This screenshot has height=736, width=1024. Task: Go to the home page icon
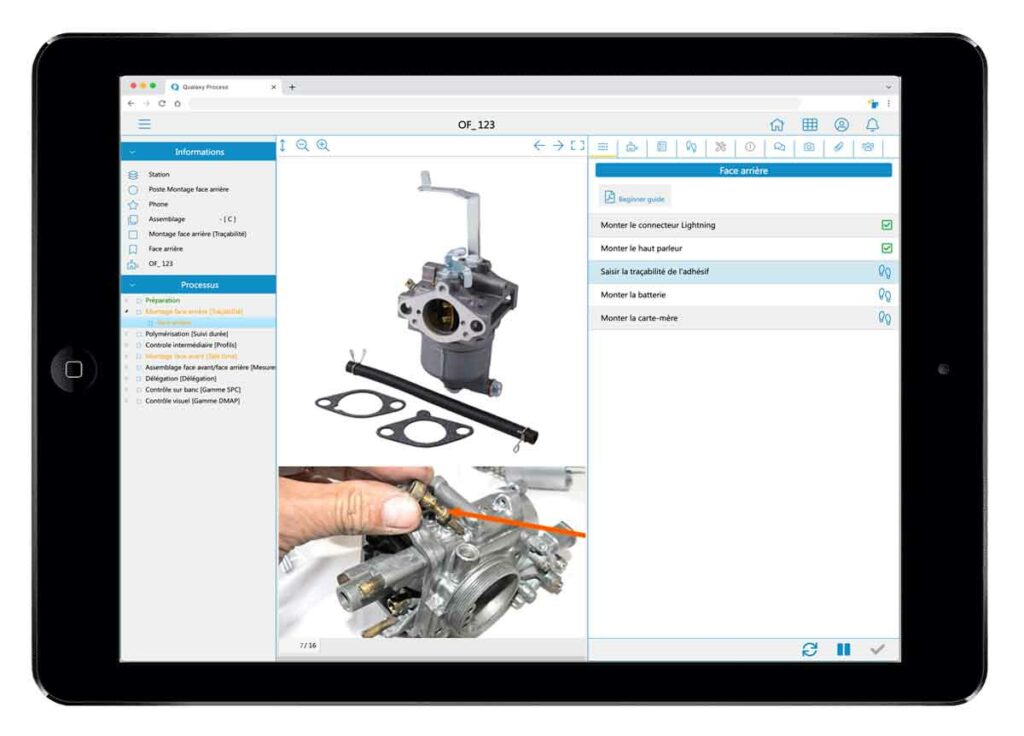tap(776, 125)
